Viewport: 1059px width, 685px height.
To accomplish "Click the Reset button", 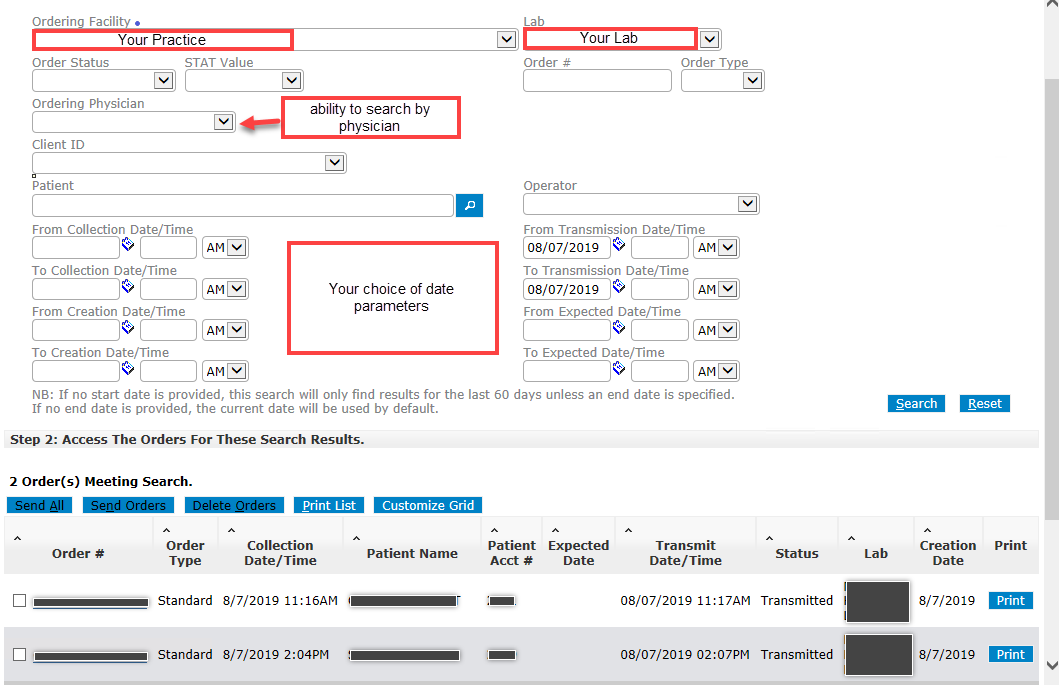I will click(985, 403).
